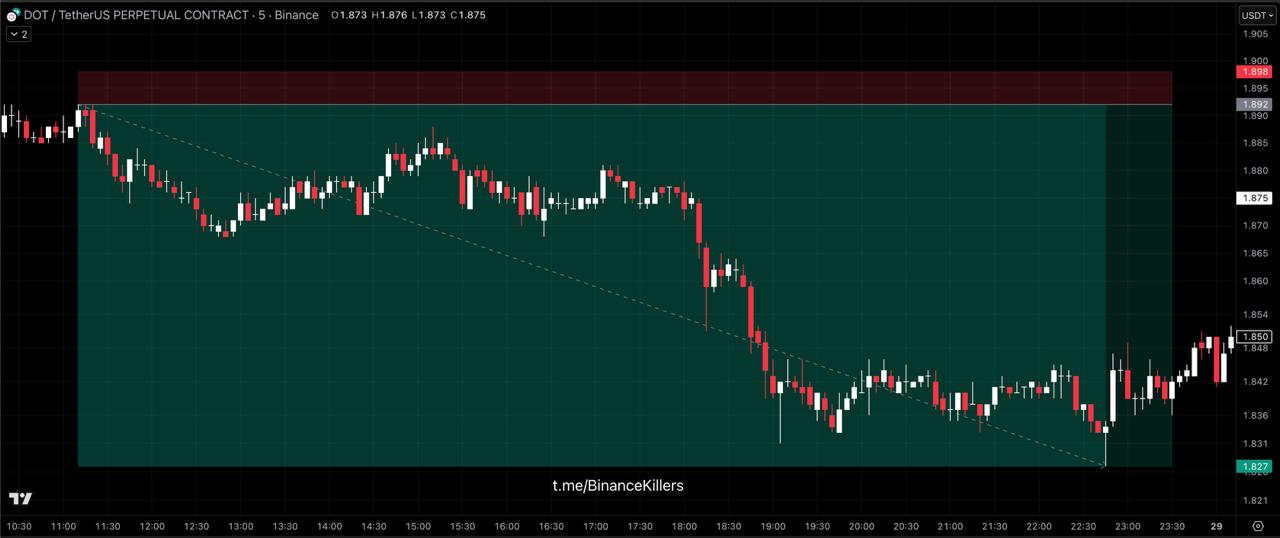
Task: Click the High value H1.876
Action: point(387,15)
